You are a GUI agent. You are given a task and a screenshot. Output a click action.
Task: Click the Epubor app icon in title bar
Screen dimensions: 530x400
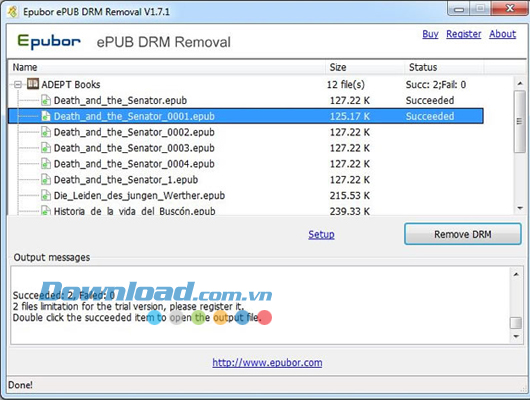tap(13, 11)
